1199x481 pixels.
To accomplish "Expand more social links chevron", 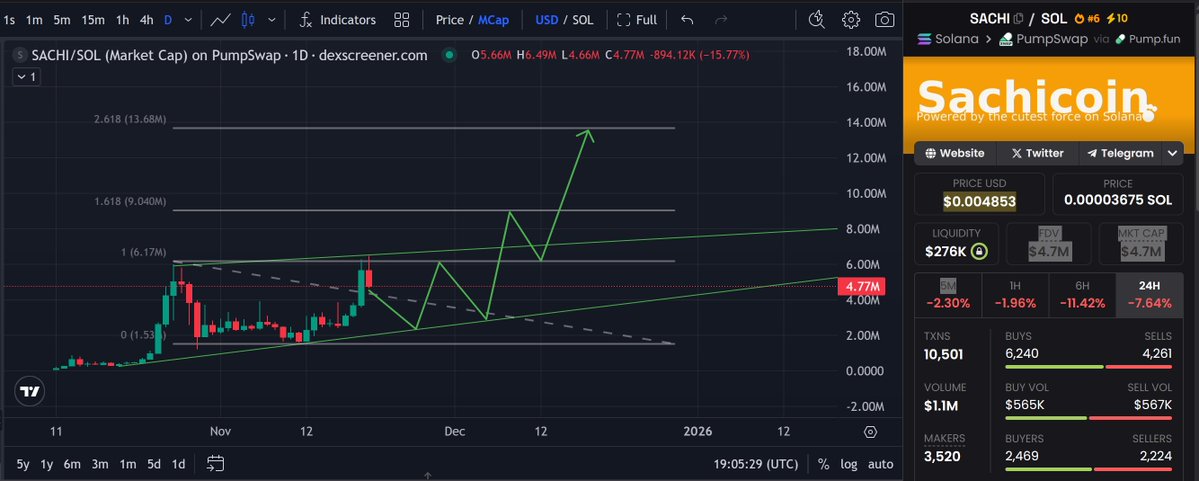I will pos(1173,153).
